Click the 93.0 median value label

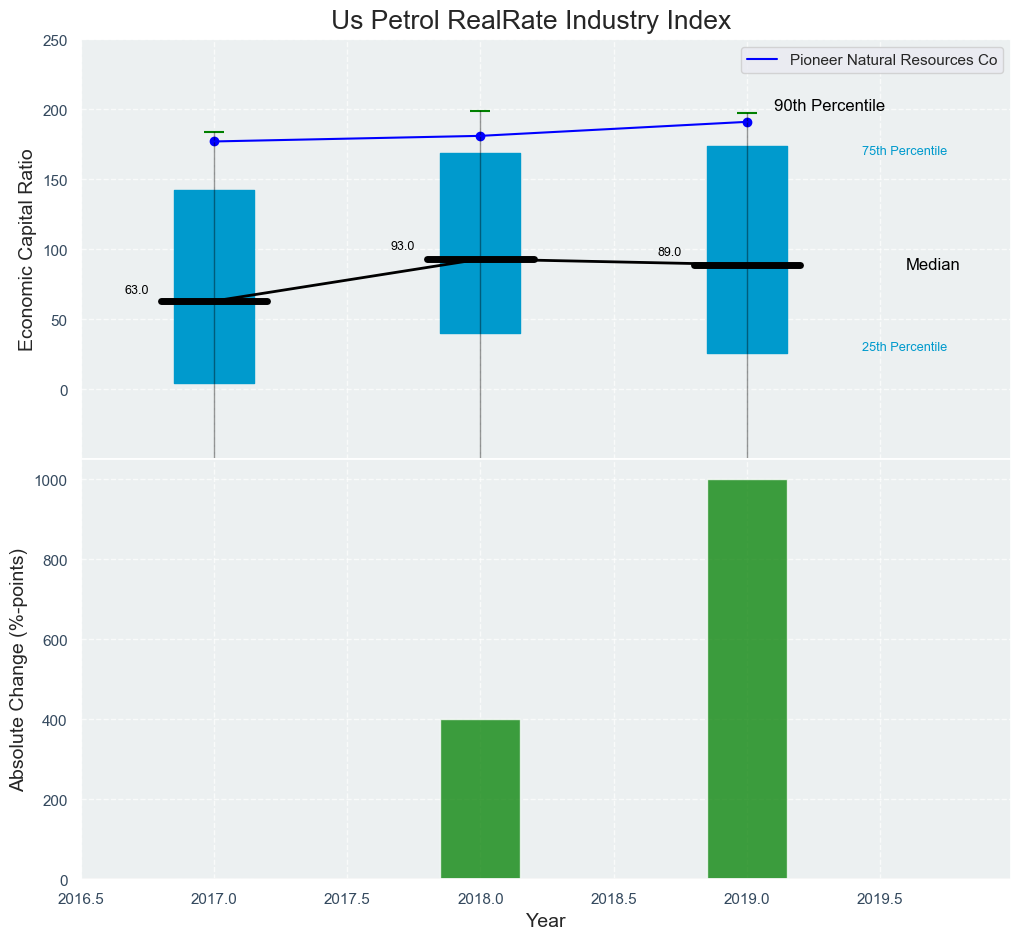tap(402, 246)
